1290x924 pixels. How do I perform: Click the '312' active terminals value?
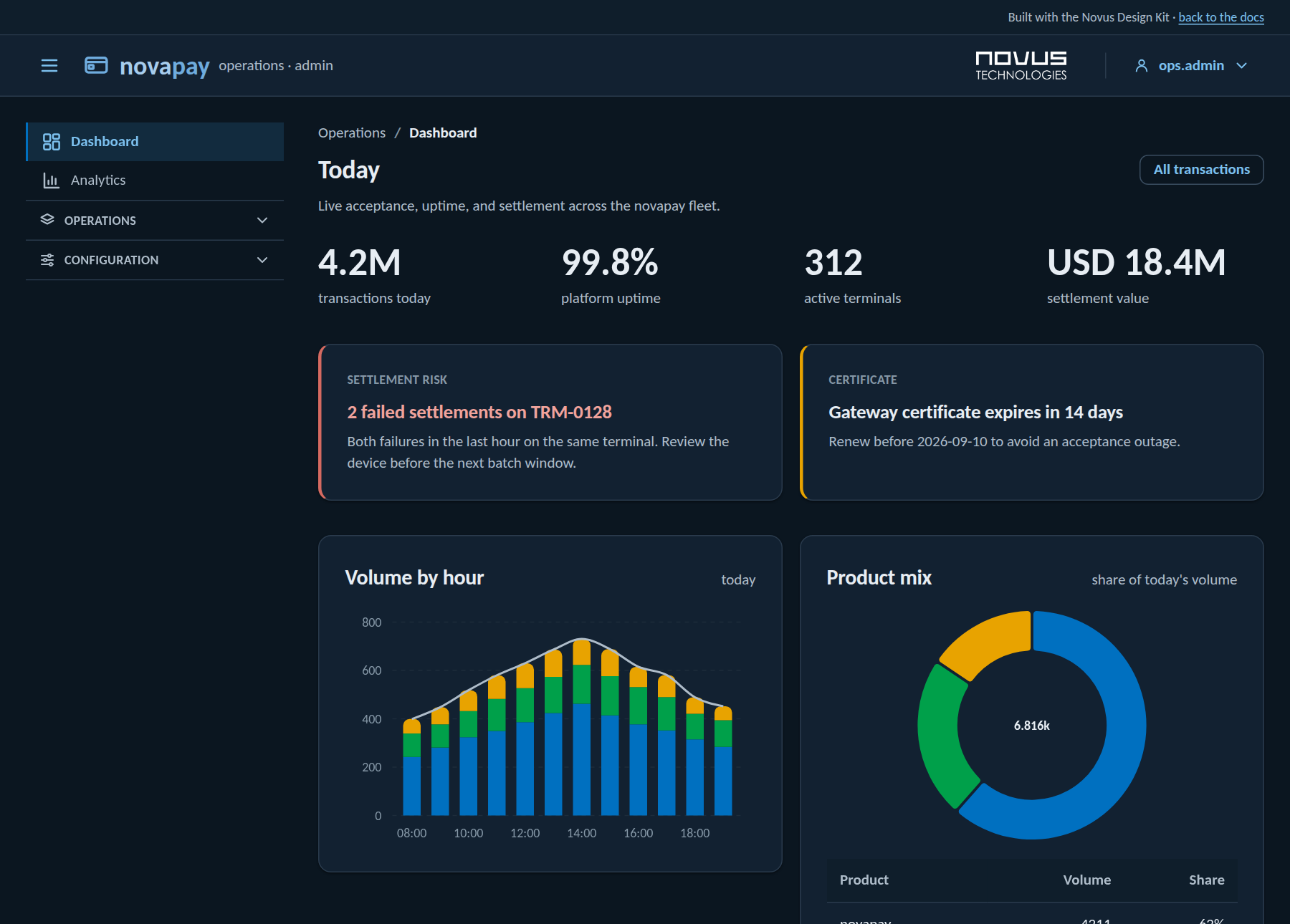point(833,262)
